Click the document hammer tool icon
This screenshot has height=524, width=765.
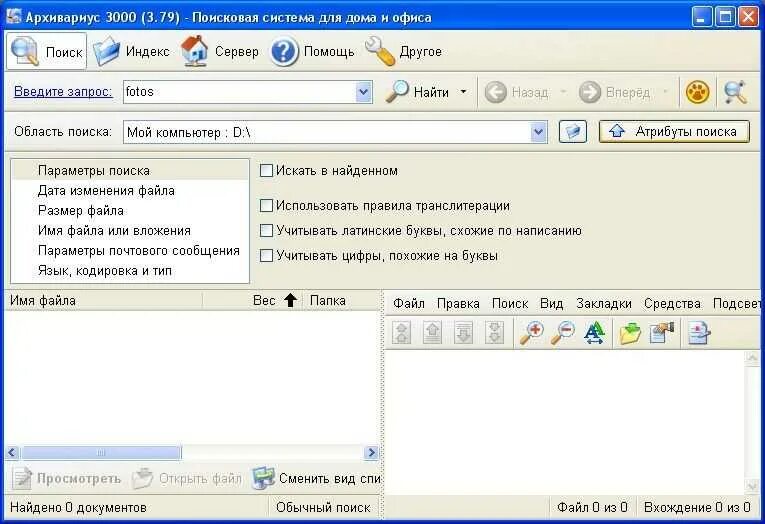[x=662, y=333]
